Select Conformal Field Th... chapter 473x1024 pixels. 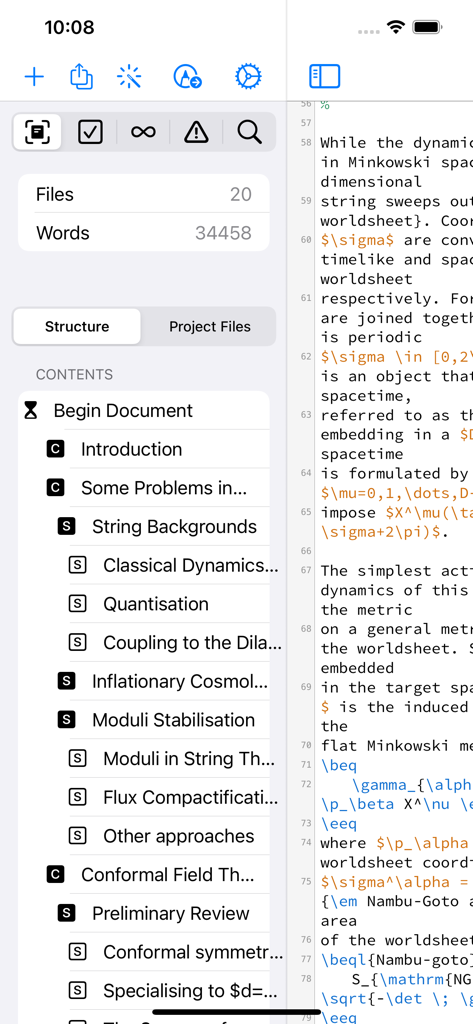(144, 874)
